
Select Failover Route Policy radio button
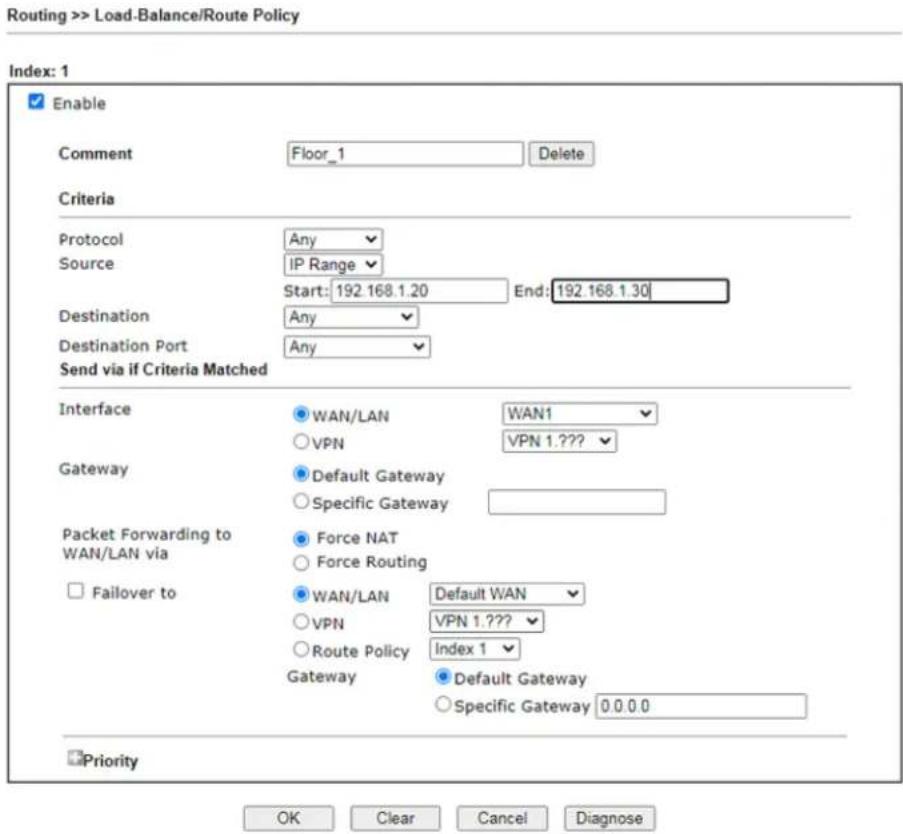click(301, 649)
